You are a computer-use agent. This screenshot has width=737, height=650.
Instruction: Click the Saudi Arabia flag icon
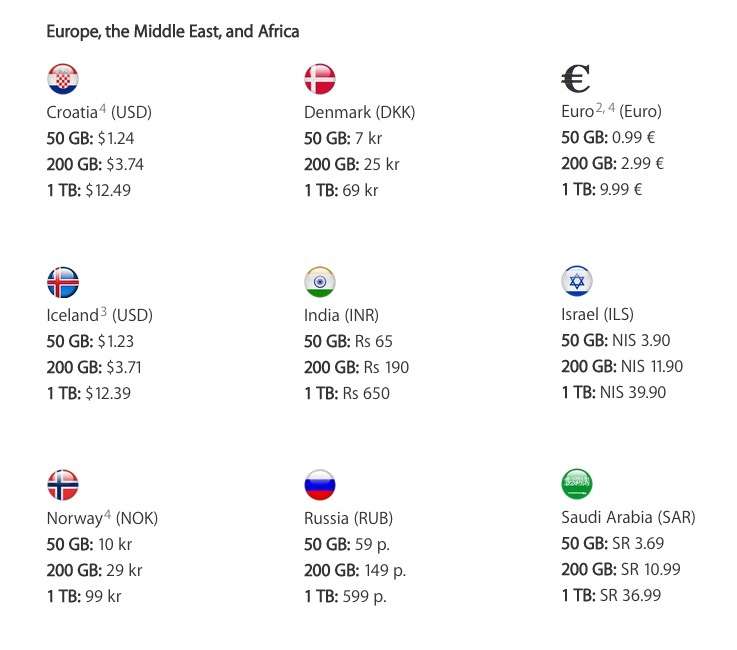[x=577, y=484]
